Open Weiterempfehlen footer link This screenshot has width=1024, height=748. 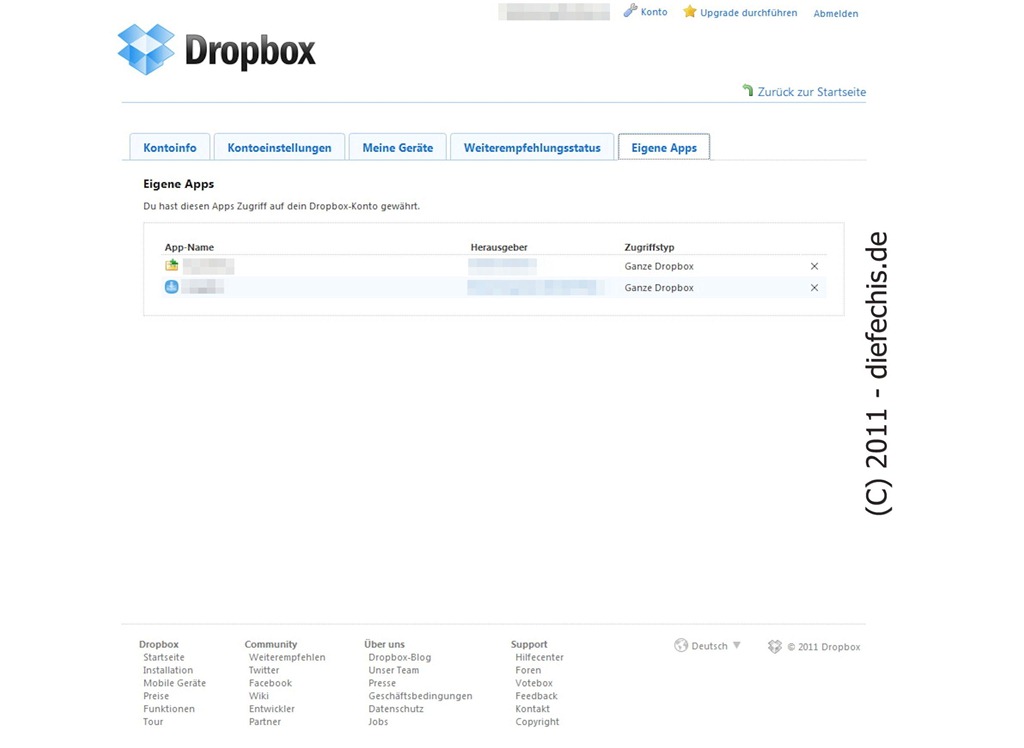(287, 657)
